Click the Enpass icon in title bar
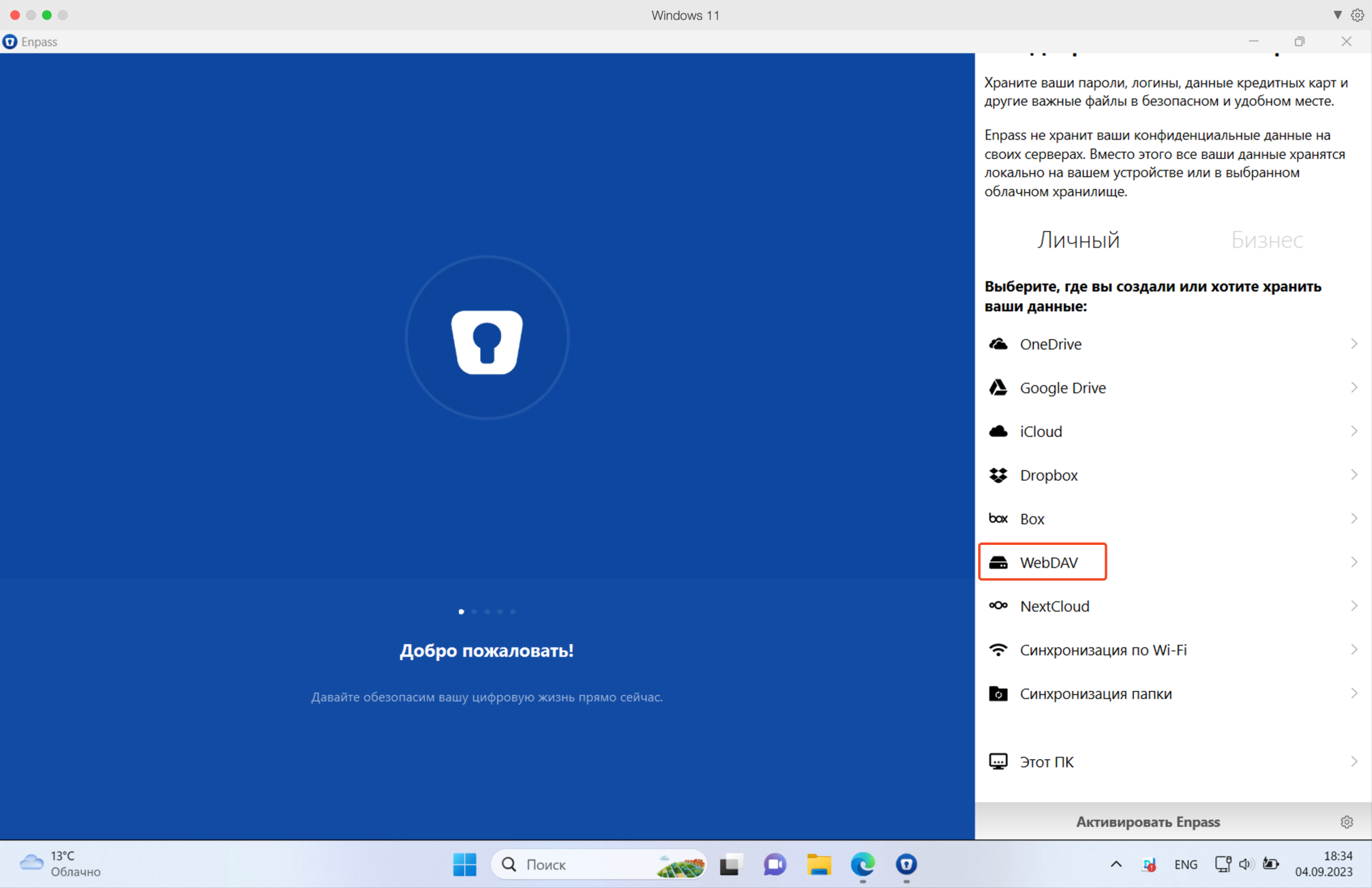This screenshot has height=888, width=1372. (9, 42)
